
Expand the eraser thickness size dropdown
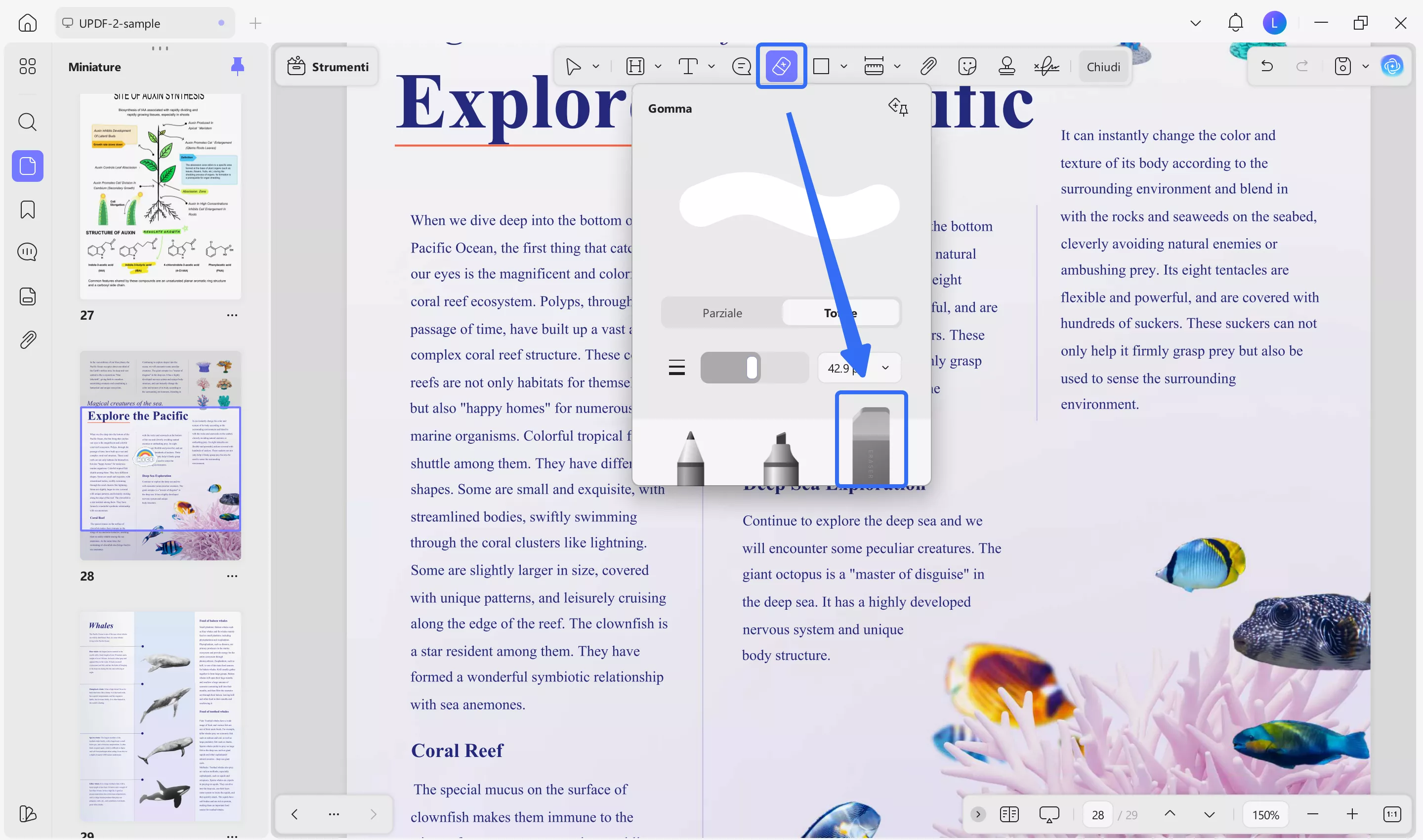pyautogui.click(x=885, y=368)
